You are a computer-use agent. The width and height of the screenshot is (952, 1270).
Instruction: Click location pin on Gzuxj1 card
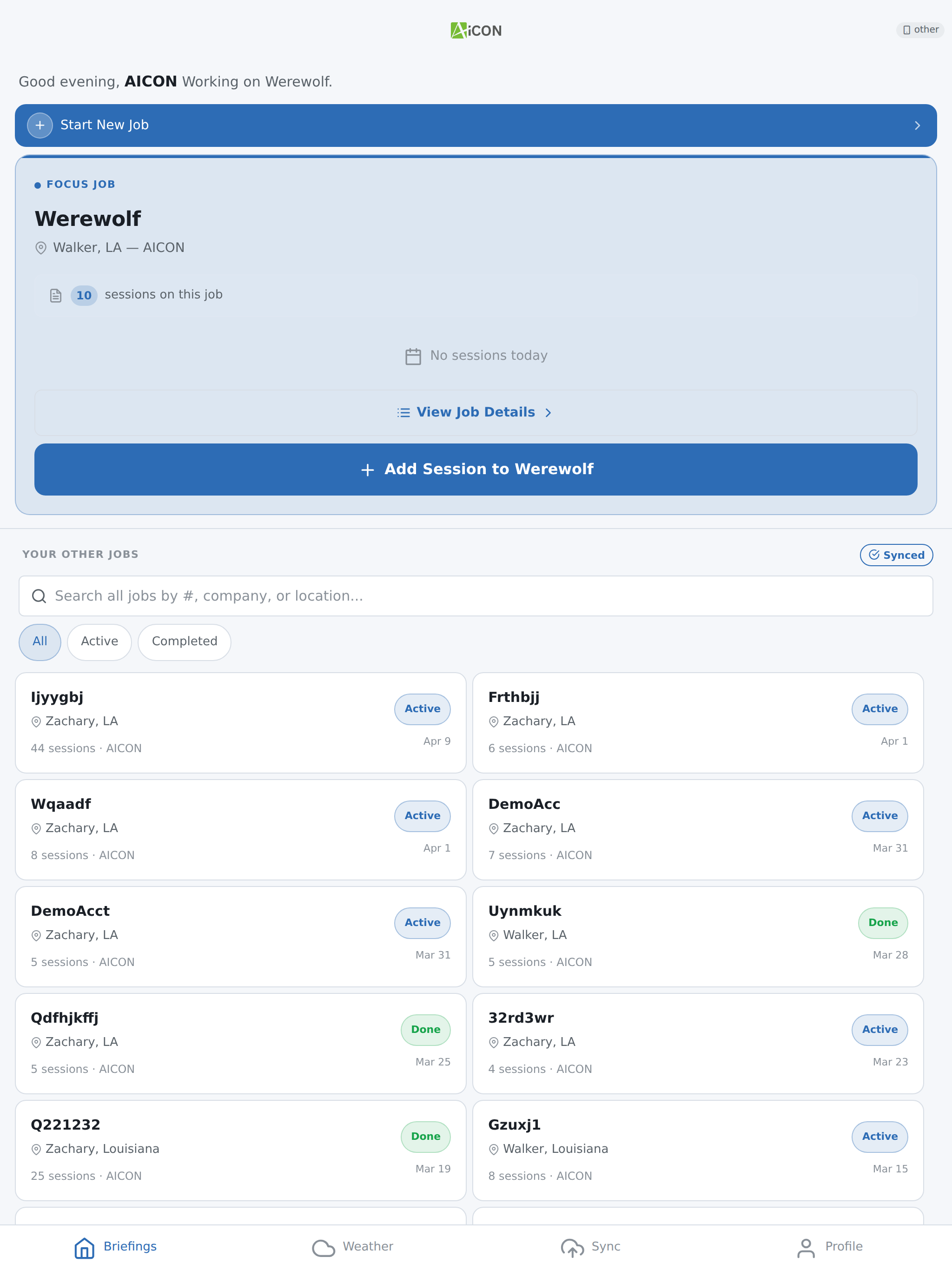coord(494,1149)
